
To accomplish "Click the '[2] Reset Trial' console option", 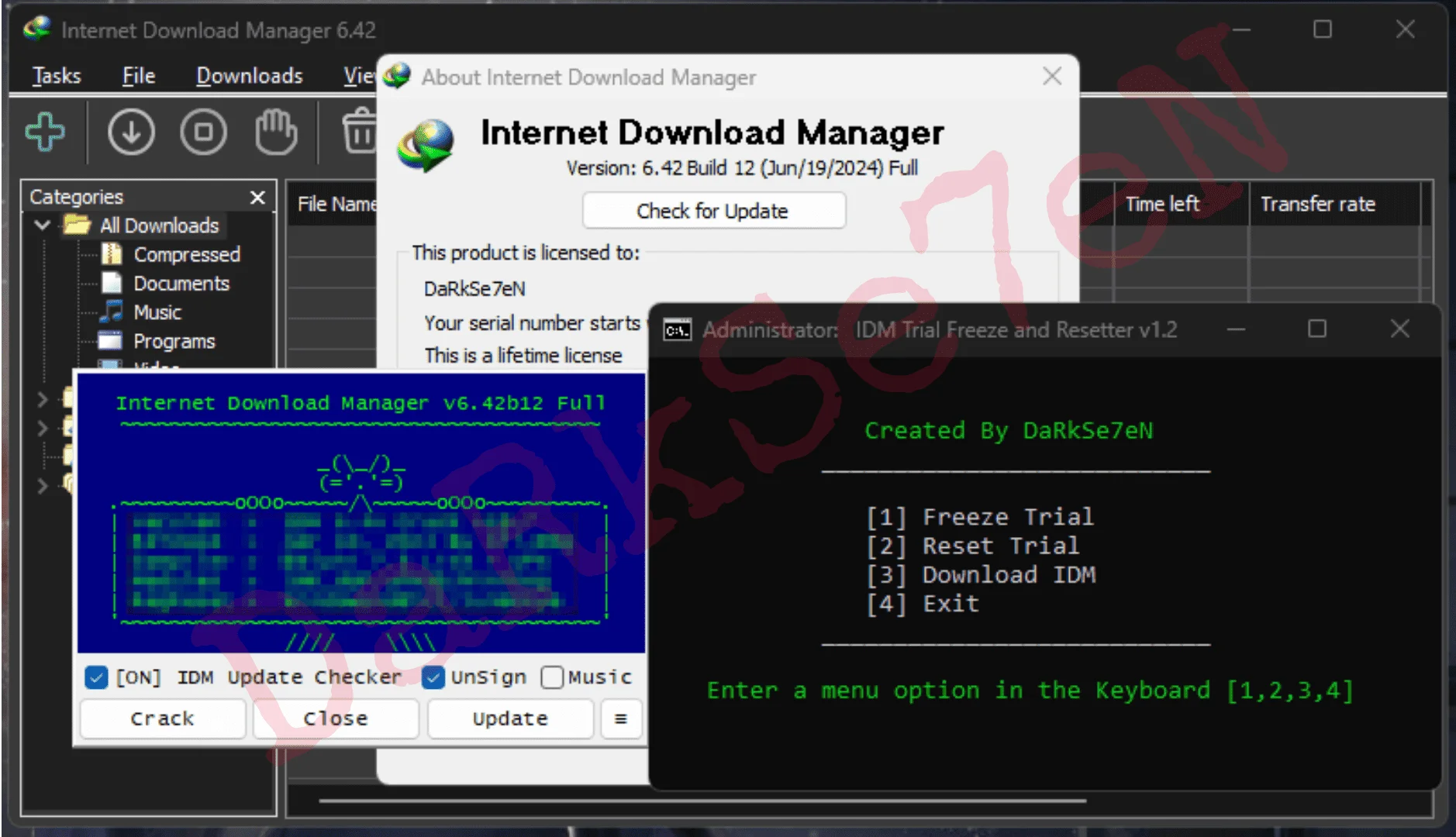I will (x=972, y=546).
